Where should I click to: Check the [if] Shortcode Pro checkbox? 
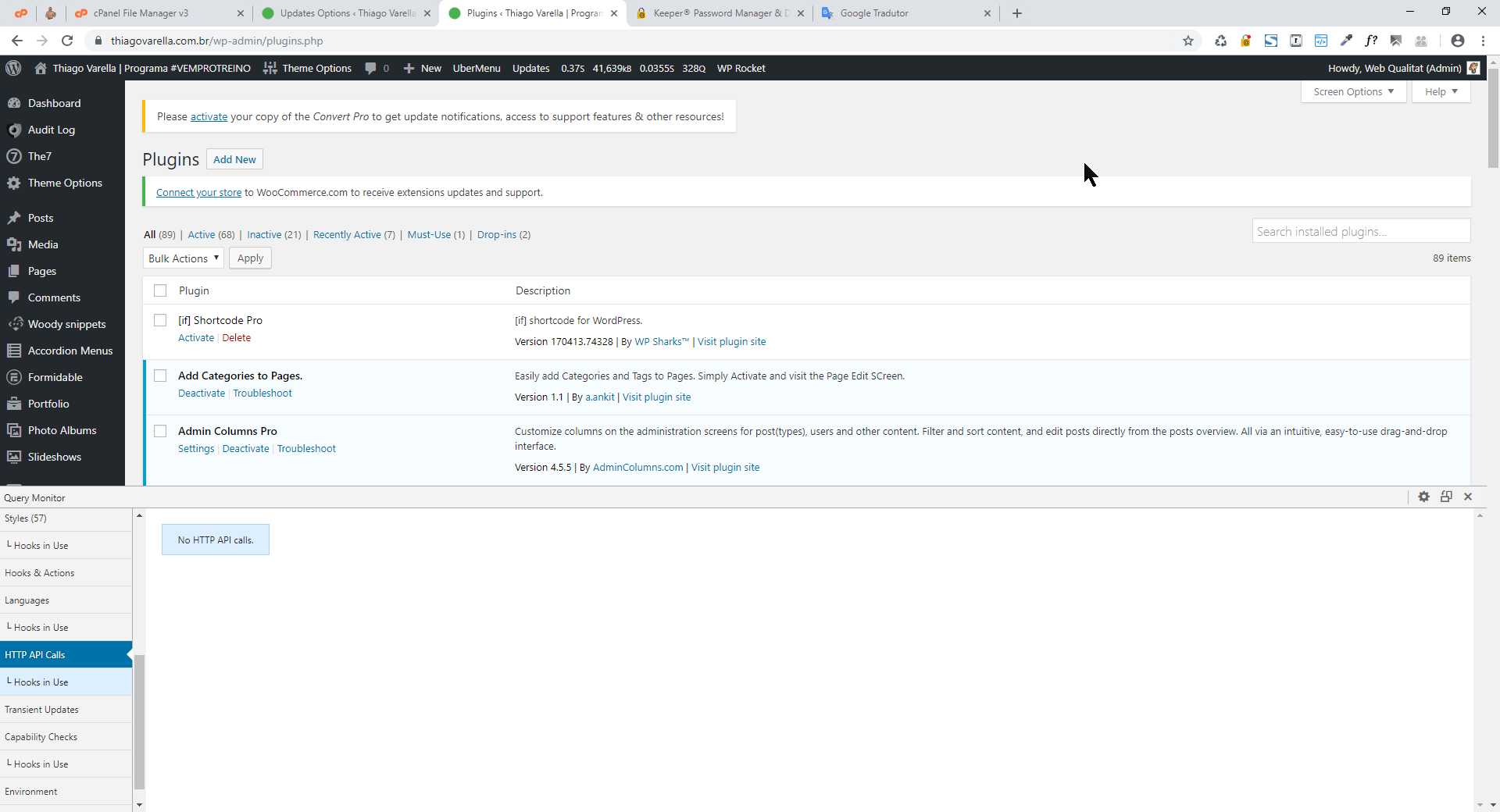[x=160, y=320]
